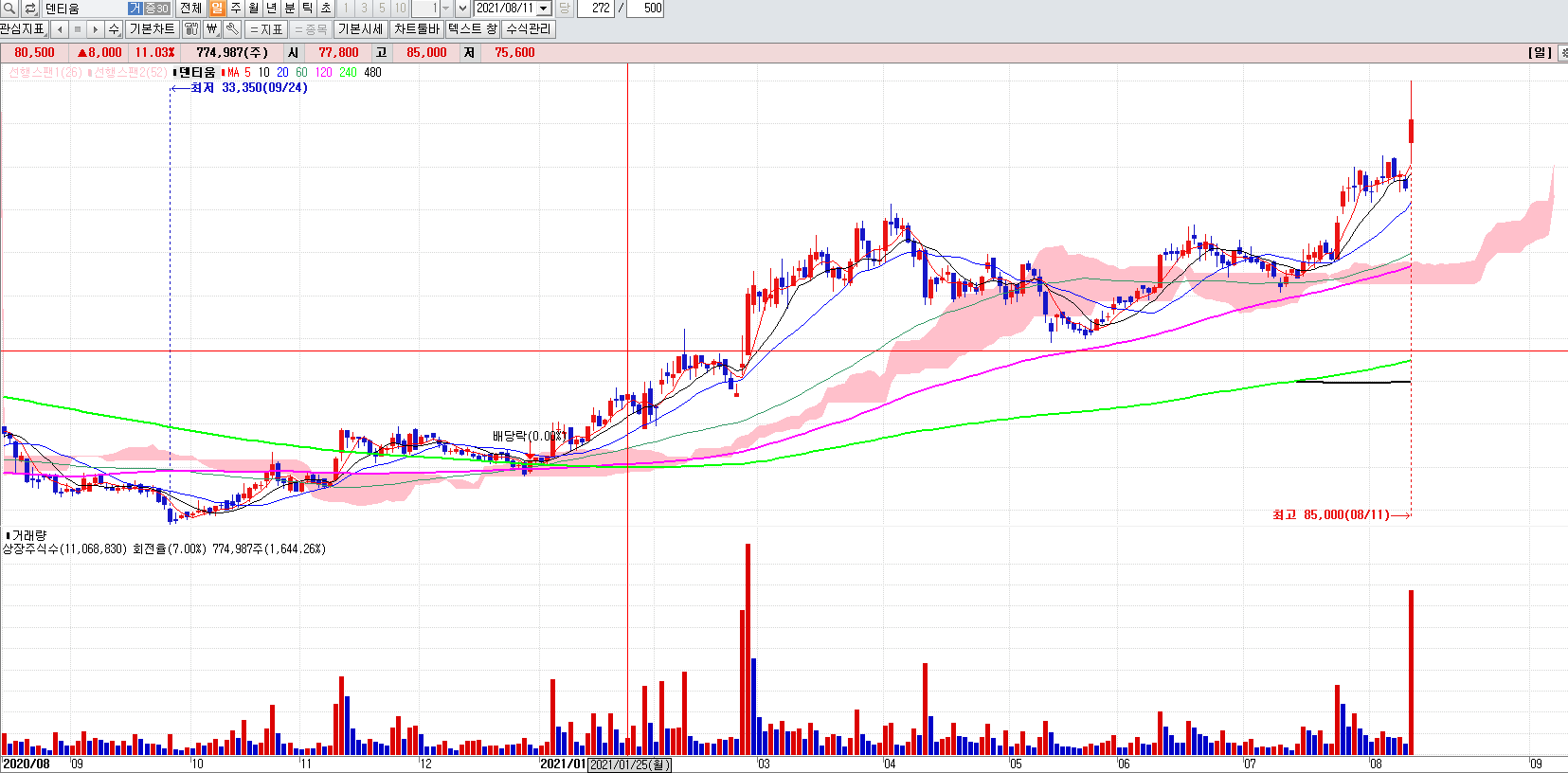Switch to monthly 월 chart period
The height and width of the screenshot is (773, 1568).
pos(254,9)
